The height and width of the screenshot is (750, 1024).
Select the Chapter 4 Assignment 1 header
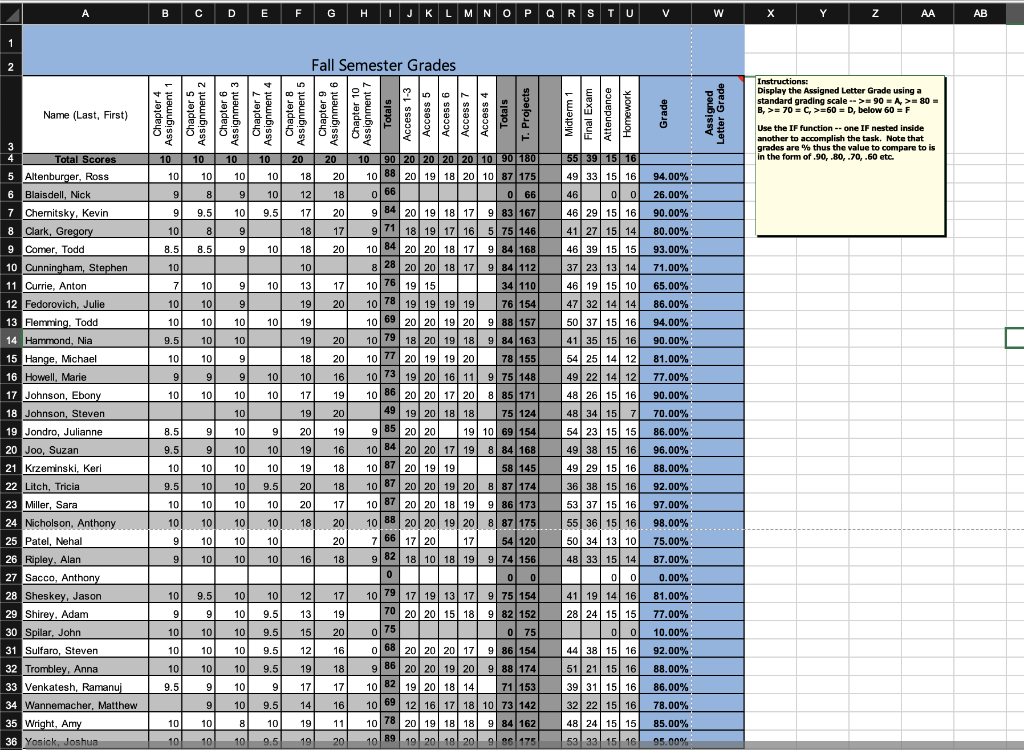164,114
